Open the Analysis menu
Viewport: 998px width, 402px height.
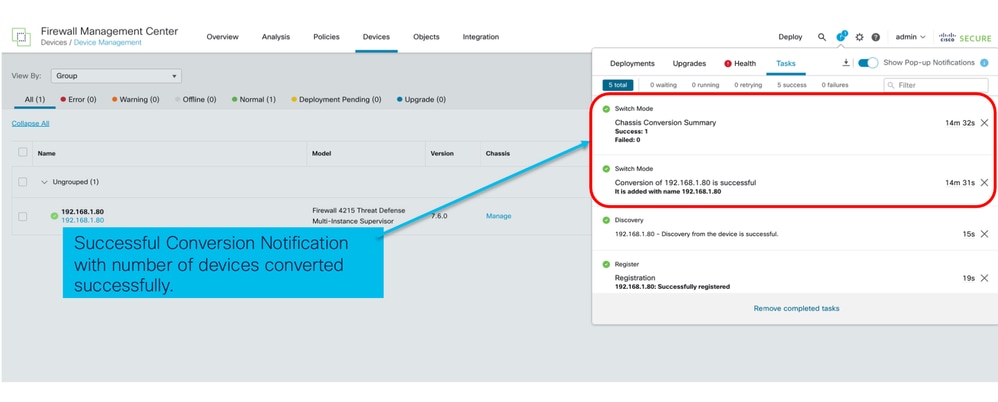coord(276,37)
